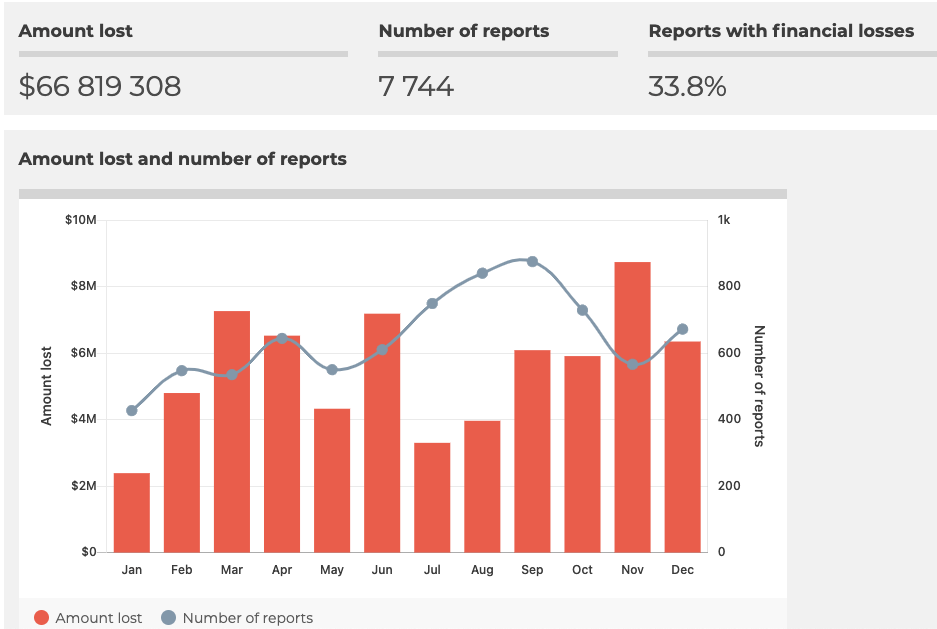Click the August amount lost bar

click(x=482, y=486)
